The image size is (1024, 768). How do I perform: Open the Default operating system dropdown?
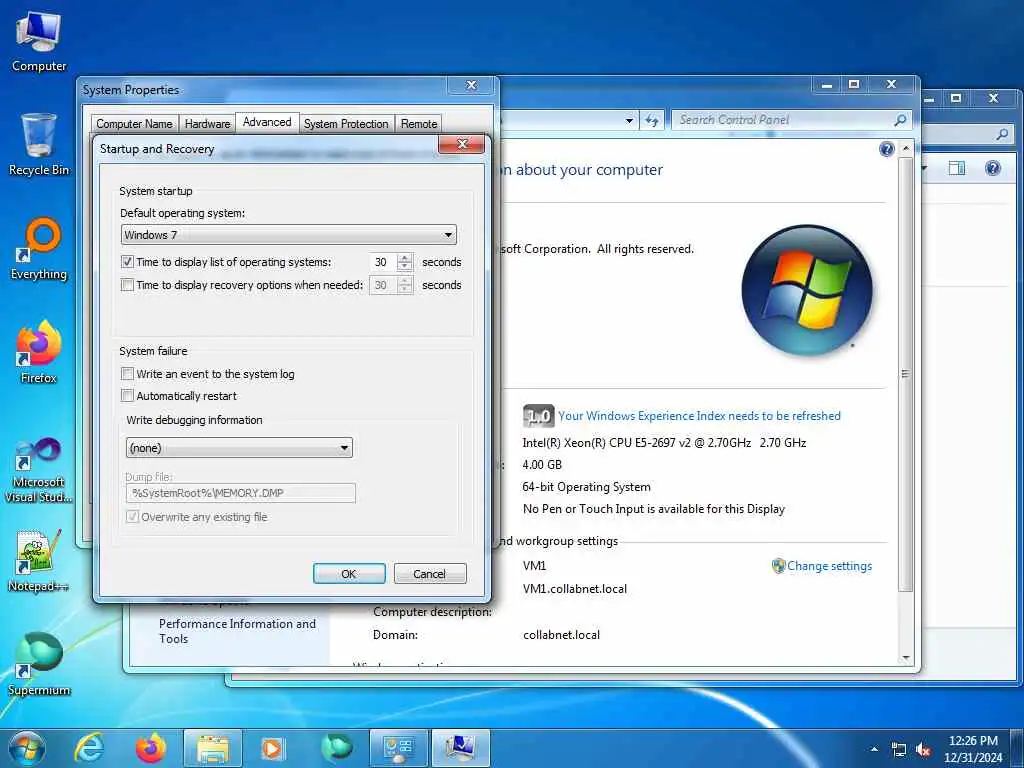coord(289,235)
